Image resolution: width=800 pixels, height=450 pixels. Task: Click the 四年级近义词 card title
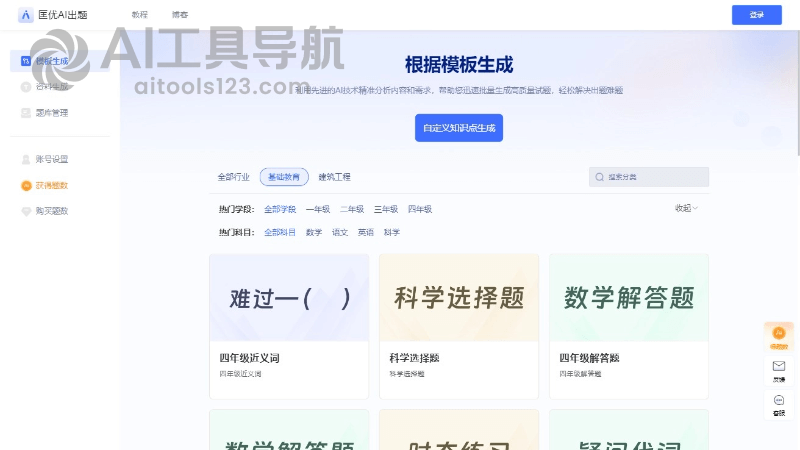coord(249,358)
